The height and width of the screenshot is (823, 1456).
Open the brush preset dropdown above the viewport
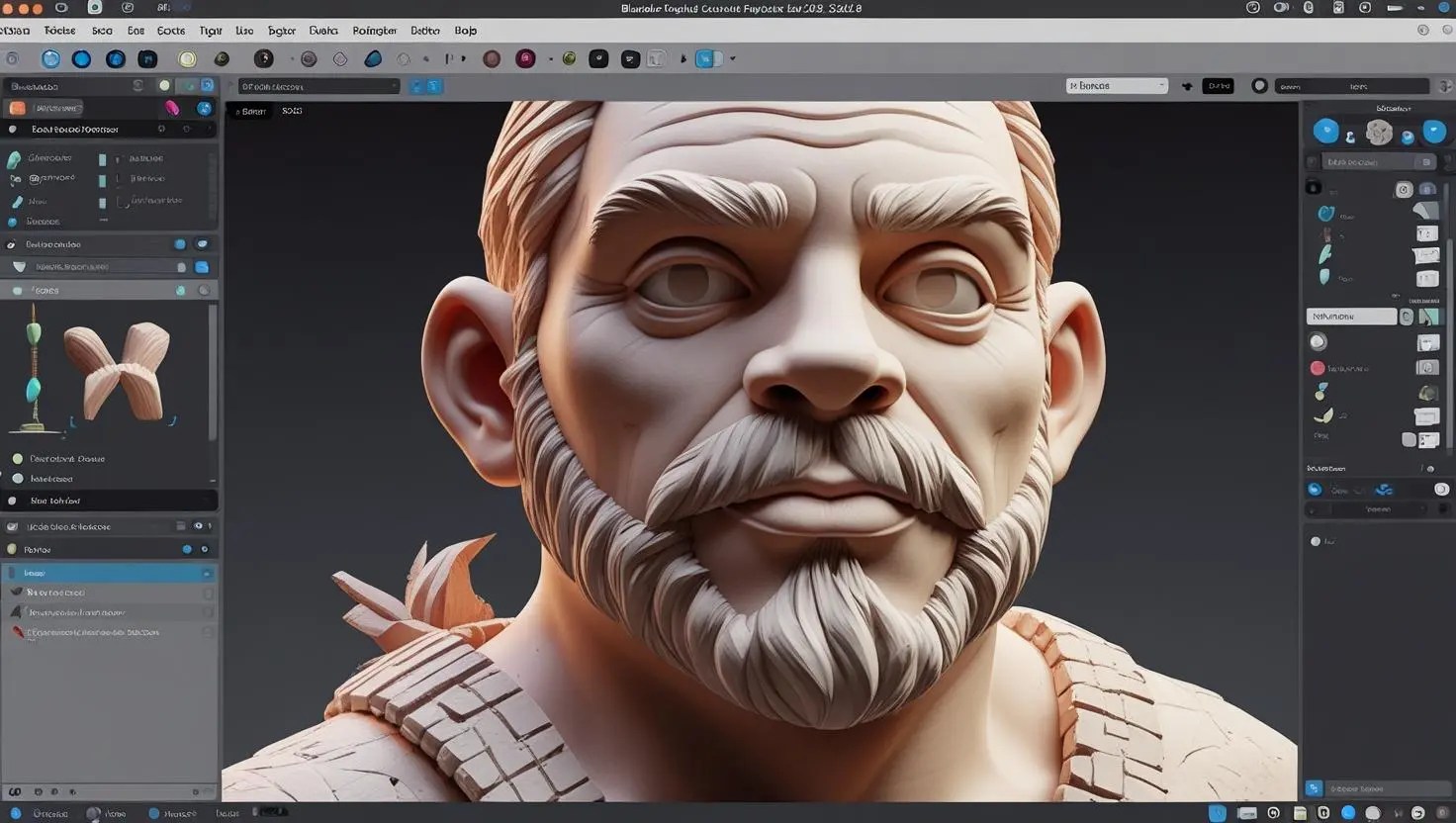[317, 86]
